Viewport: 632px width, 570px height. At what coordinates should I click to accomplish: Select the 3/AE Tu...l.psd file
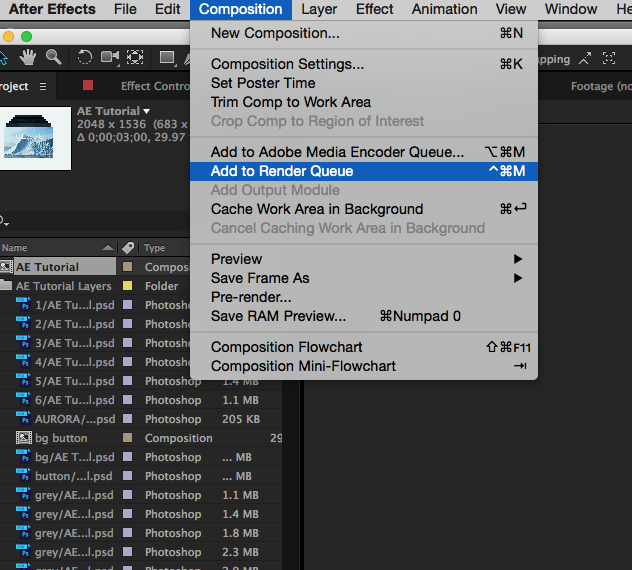(x=75, y=343)
